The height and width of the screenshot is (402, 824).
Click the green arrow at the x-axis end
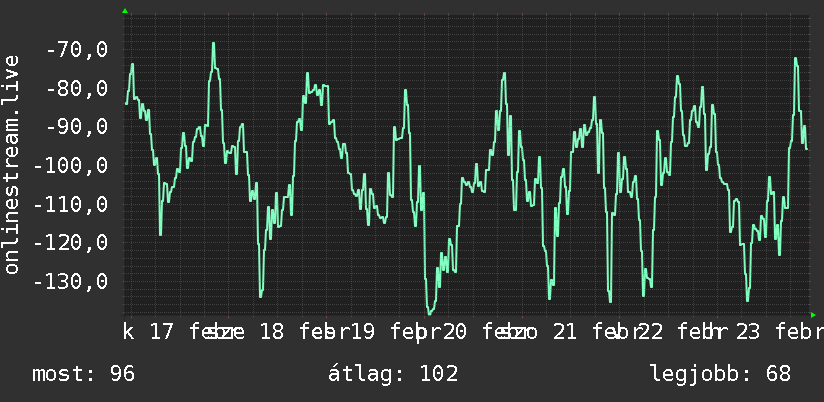(x=813, y=315)
